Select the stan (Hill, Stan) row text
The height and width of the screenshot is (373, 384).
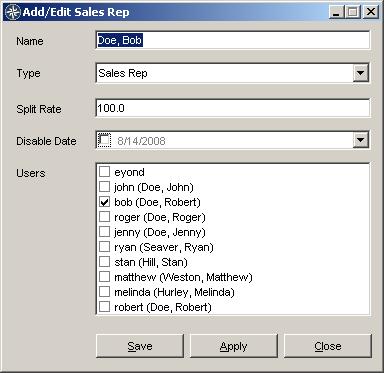[x=151, y=262]
